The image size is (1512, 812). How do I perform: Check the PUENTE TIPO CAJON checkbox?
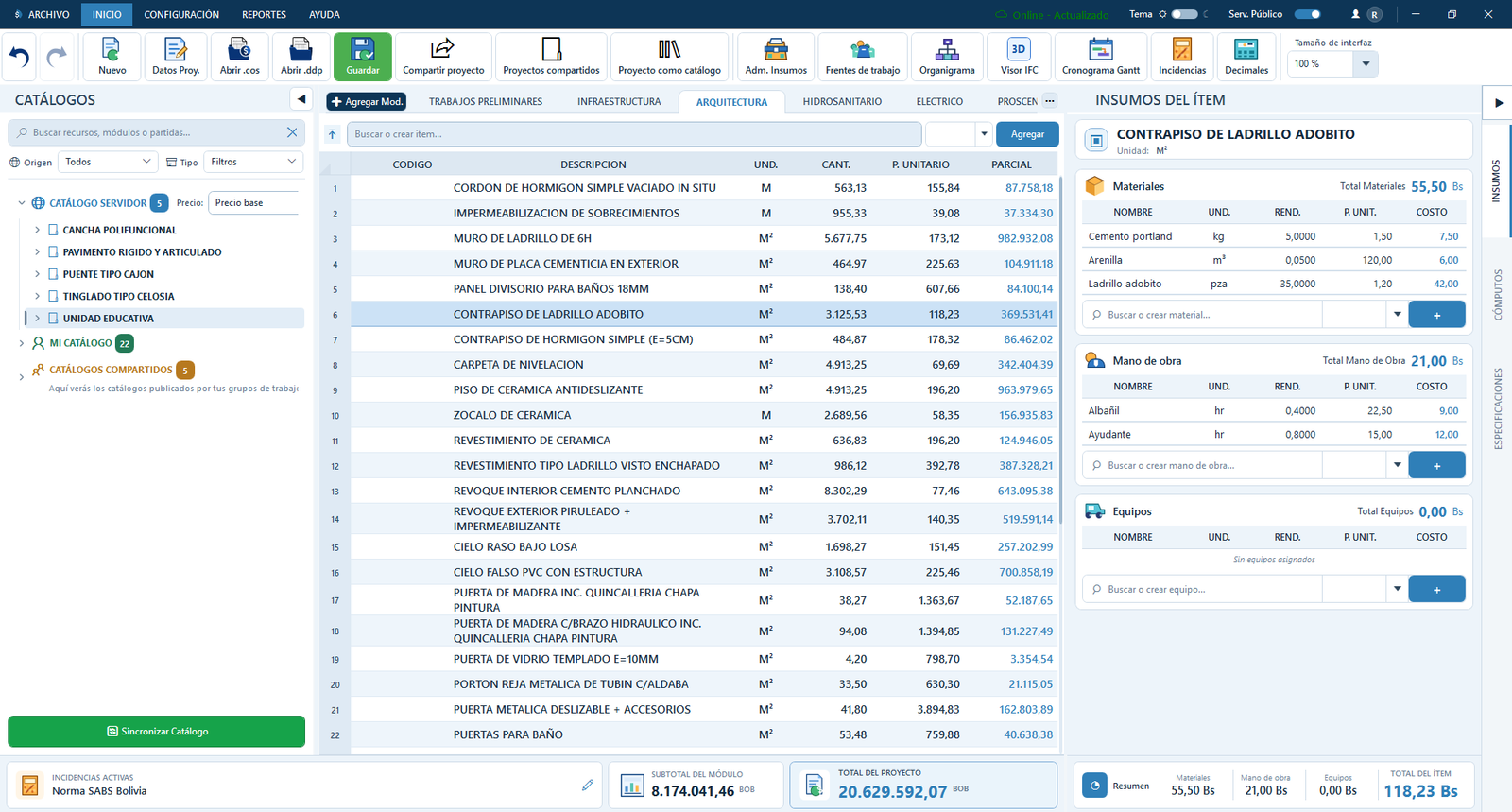[53, 274]
